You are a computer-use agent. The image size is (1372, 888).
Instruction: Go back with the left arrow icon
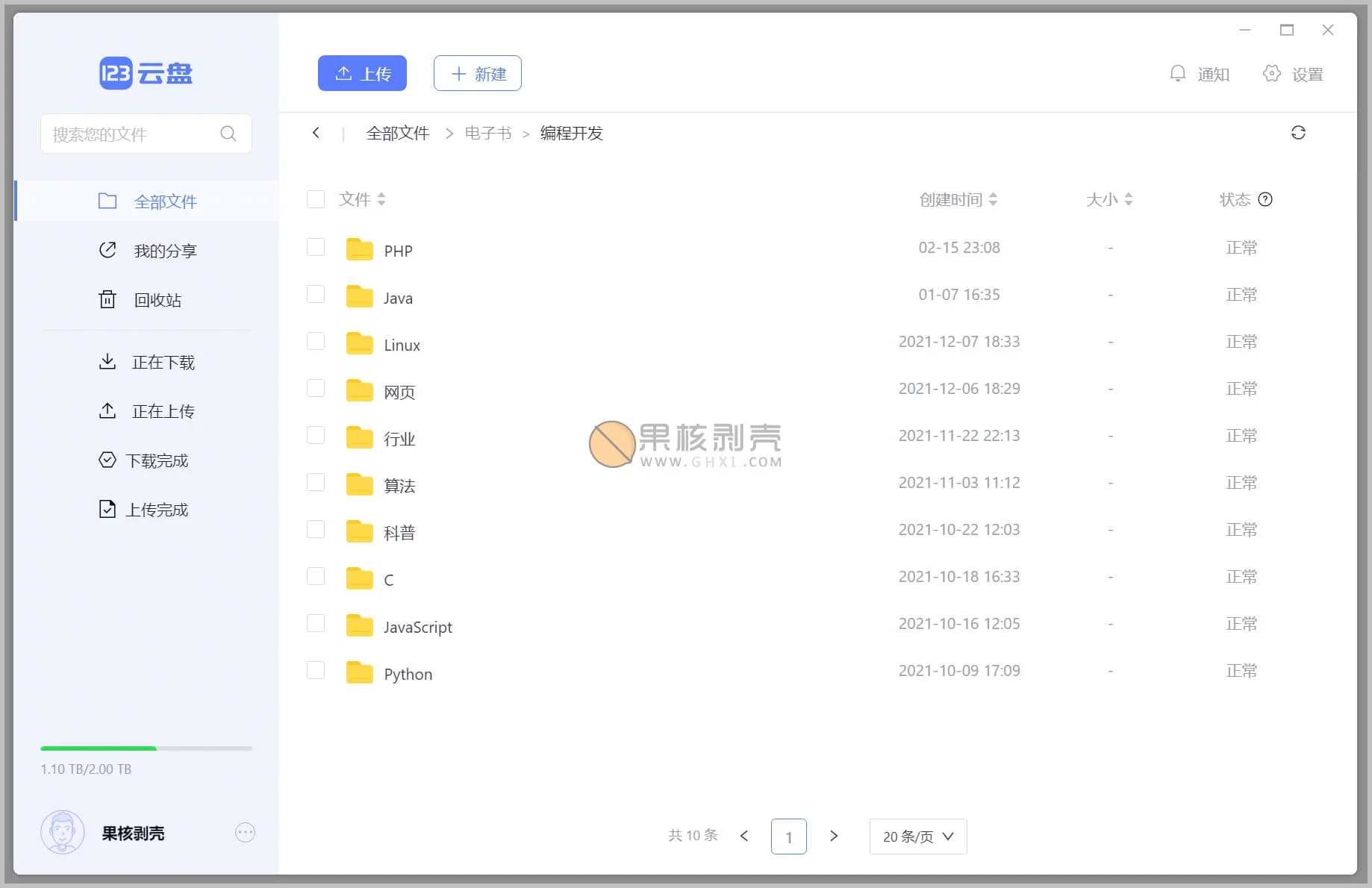tap(316, 133)
